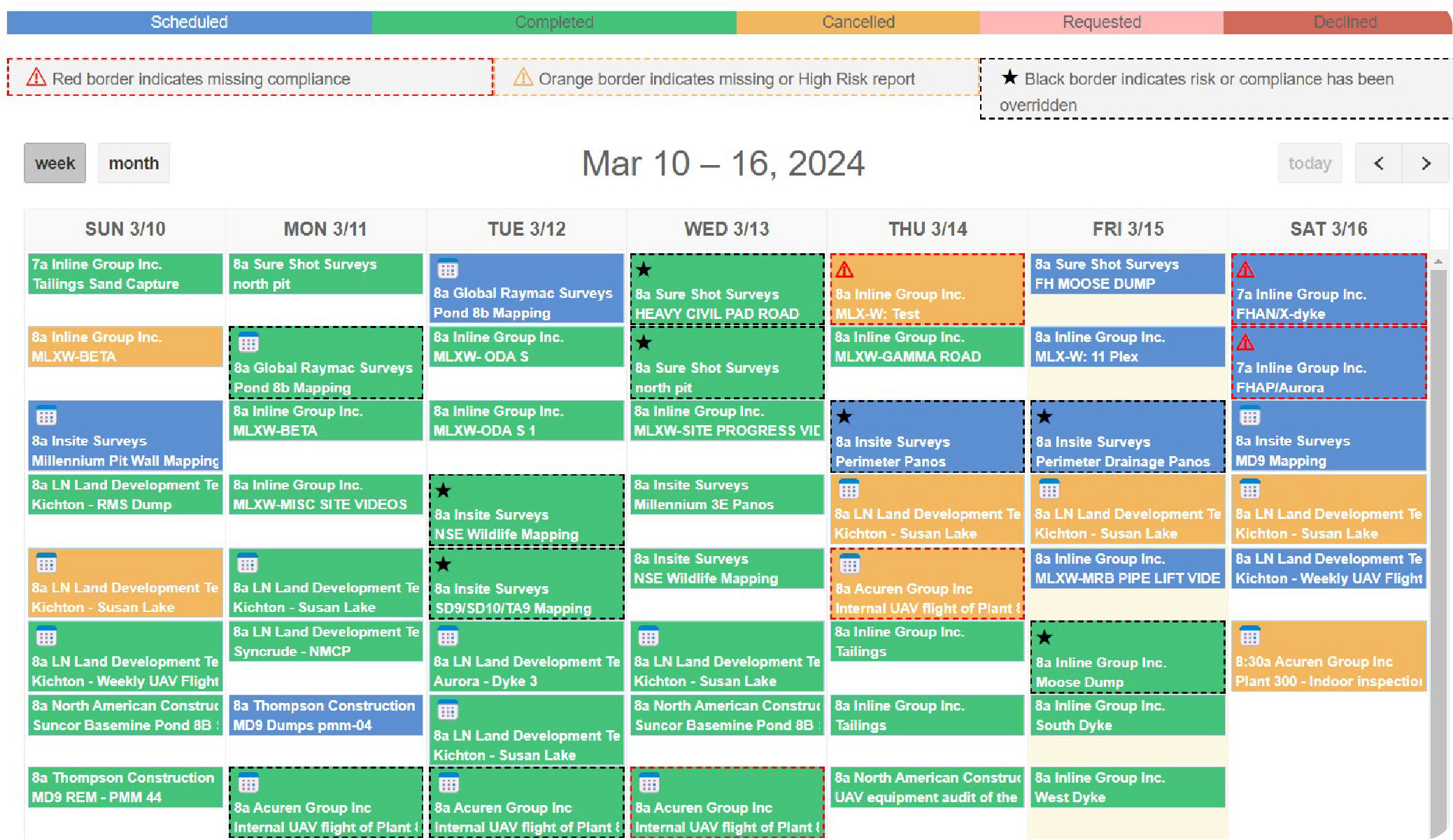Viewport: 1453px width, 840px height.
Task: Open Saturday Kichton - Weekly UAV Flight event
Action: tap(1328, 568)
